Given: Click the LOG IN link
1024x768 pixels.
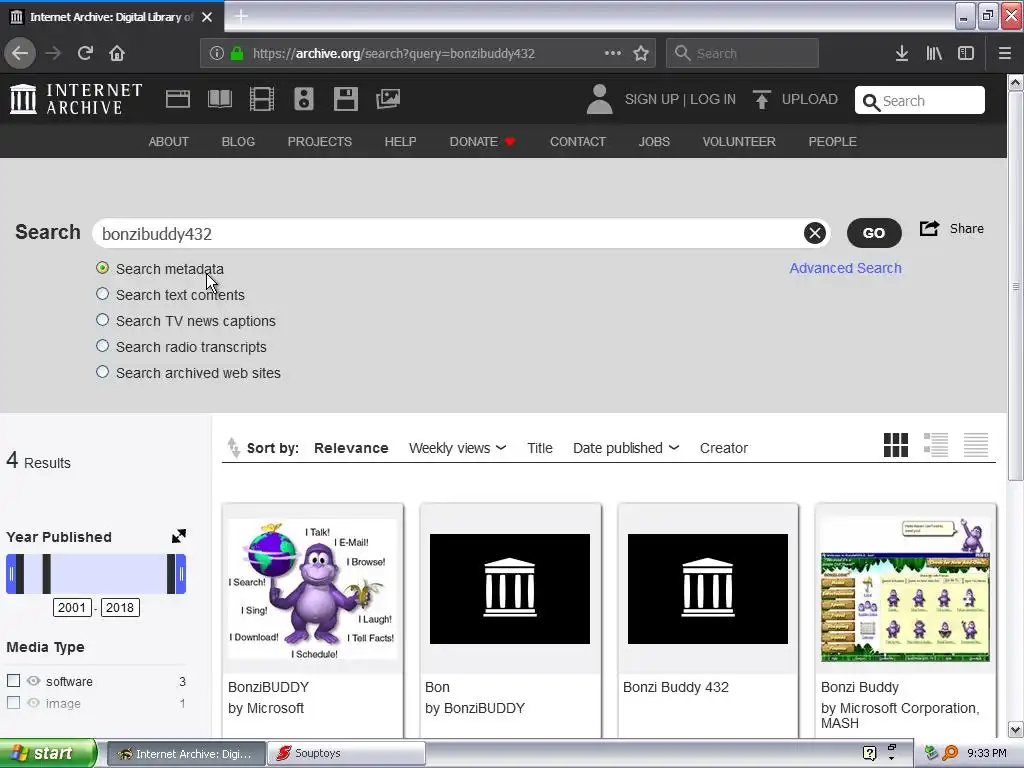Looking at the screenshot, I should (x=713, y=99).
